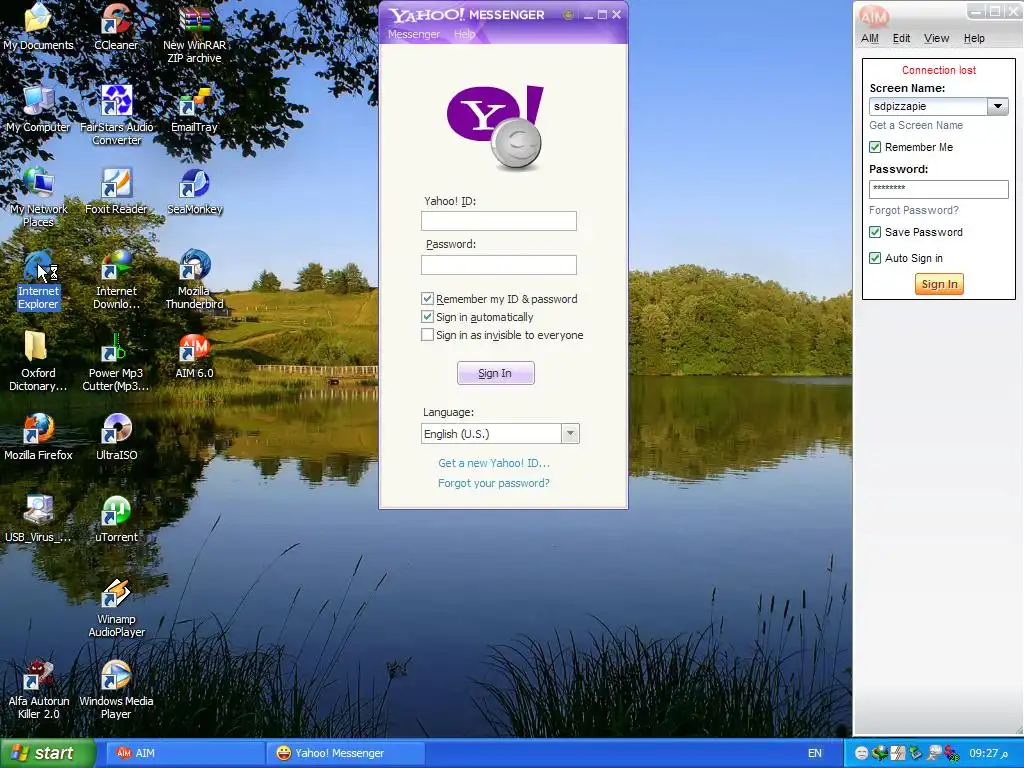The width and height of the screenshot is (1024, 768).
Task: Open the Edit menu in AIM window
Action: click(x=901, y=39)
